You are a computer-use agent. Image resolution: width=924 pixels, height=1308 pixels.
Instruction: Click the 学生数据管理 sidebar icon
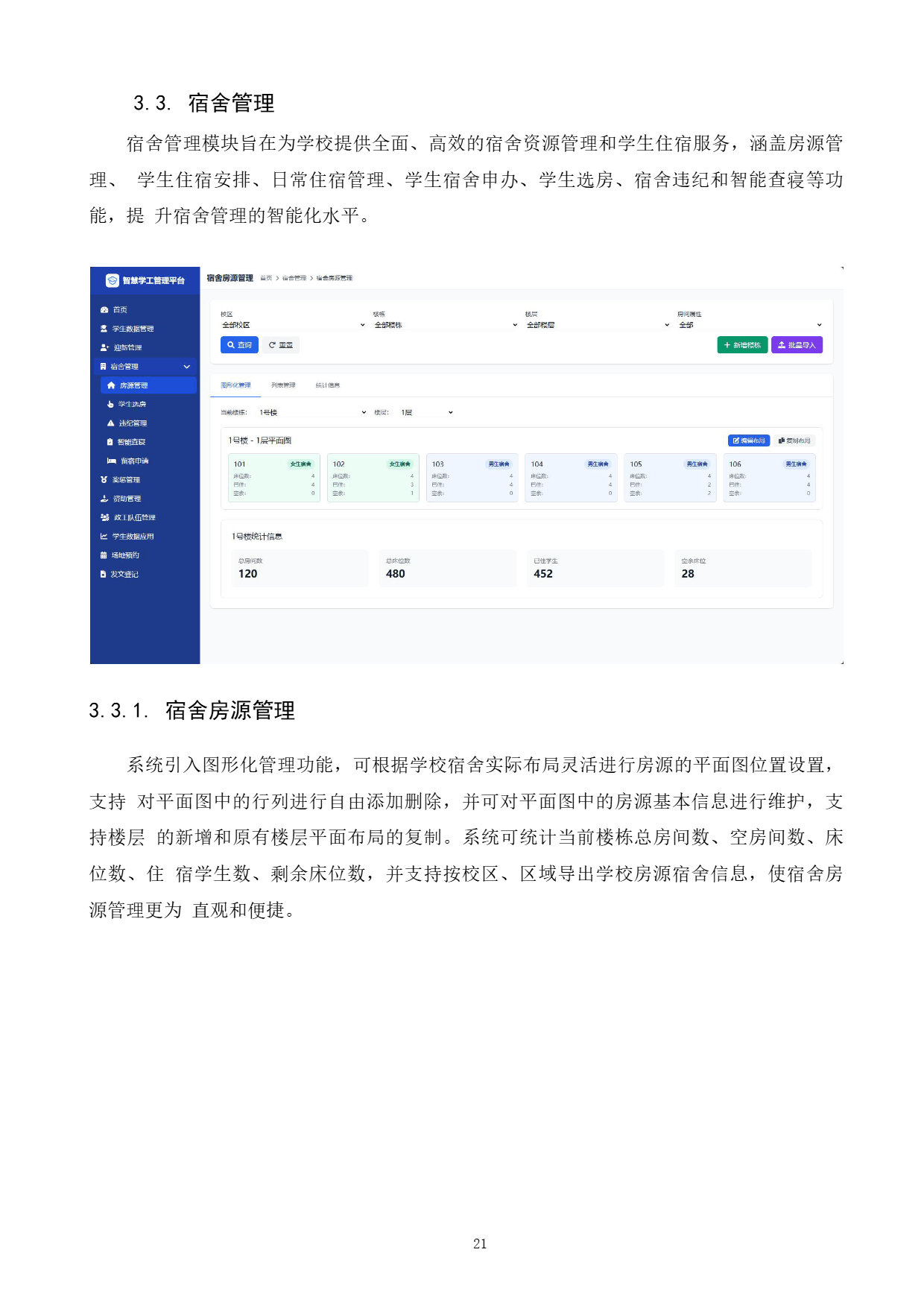[104, 329]
